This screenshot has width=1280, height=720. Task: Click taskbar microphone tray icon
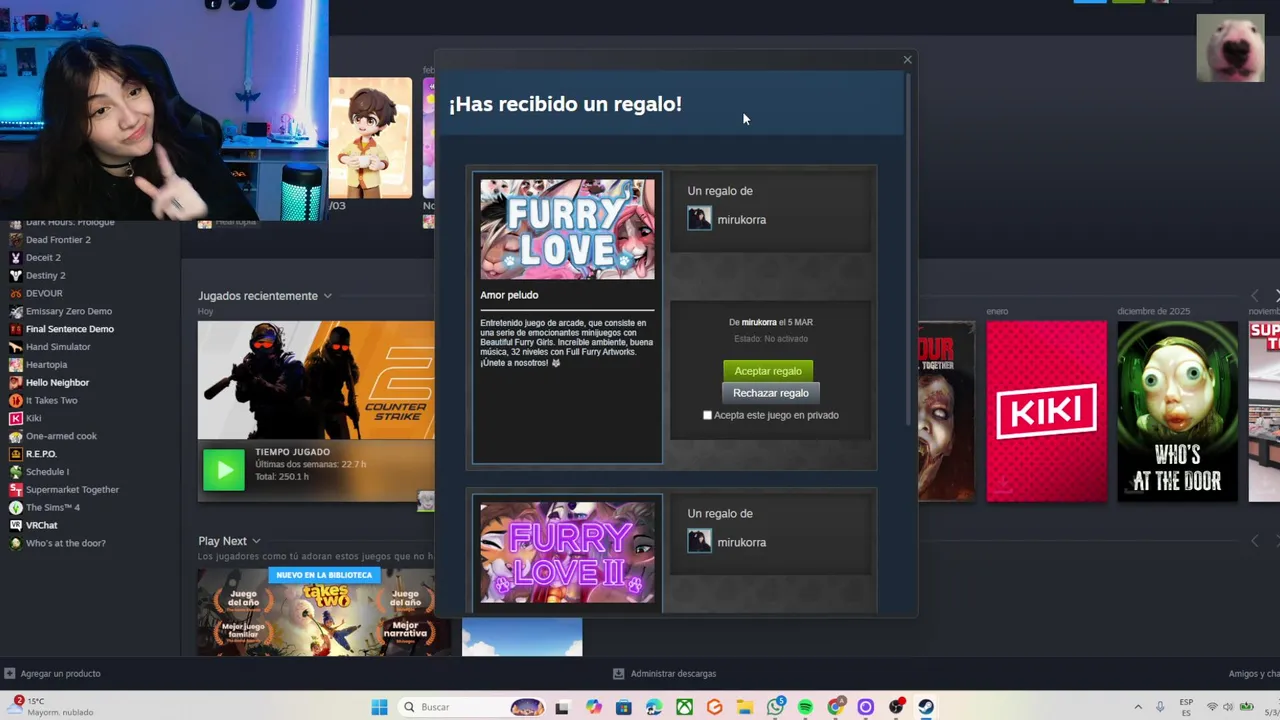click(x=1160, y=707)
